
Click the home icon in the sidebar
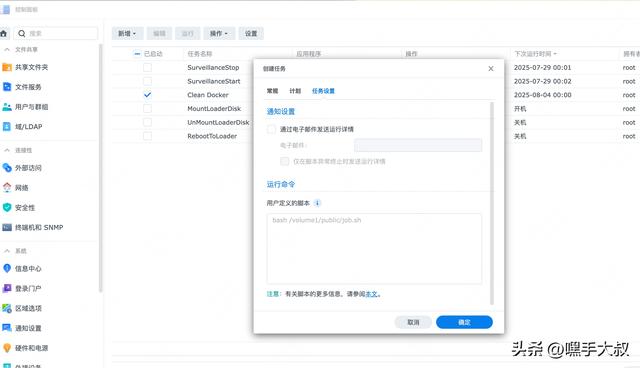[x=4, y=33]
